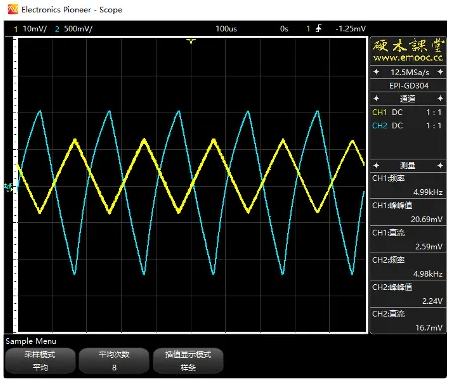Open the 插值显示模式 interpolation mode selector
Image resolution: width=451 pixels, height=382 pixels.
[x=188, y=361]
